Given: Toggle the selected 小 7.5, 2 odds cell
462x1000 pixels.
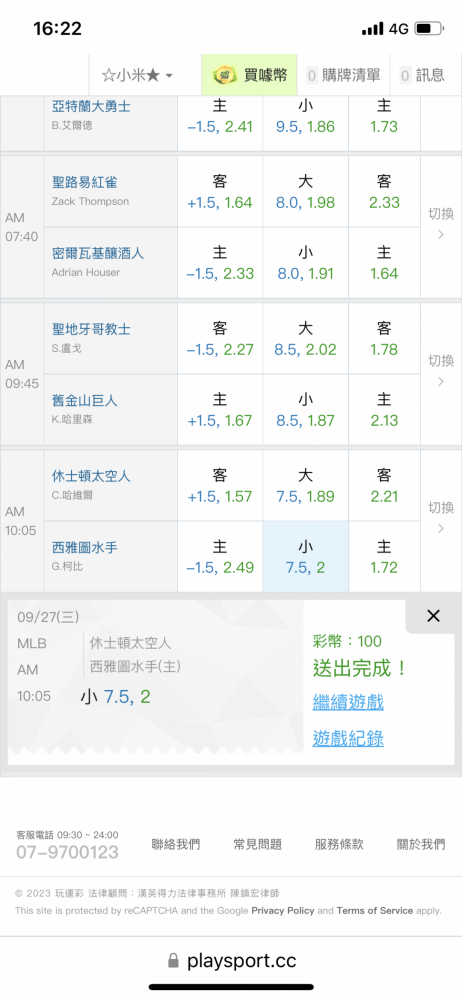Looking at the screenshot, I should 306,557.
